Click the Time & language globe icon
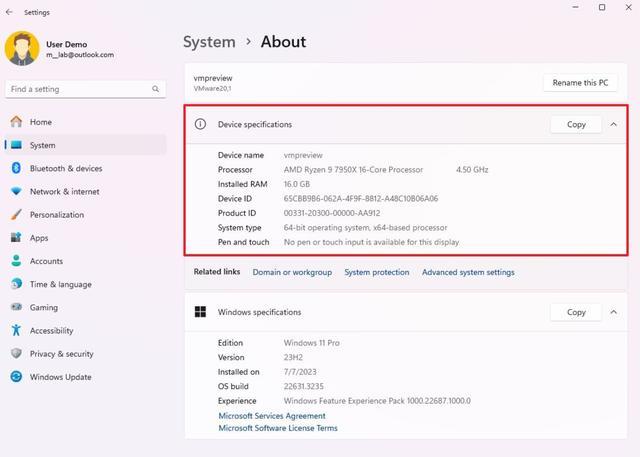The height and width of the screenshot is (457, 640). (x=16, y=284)
